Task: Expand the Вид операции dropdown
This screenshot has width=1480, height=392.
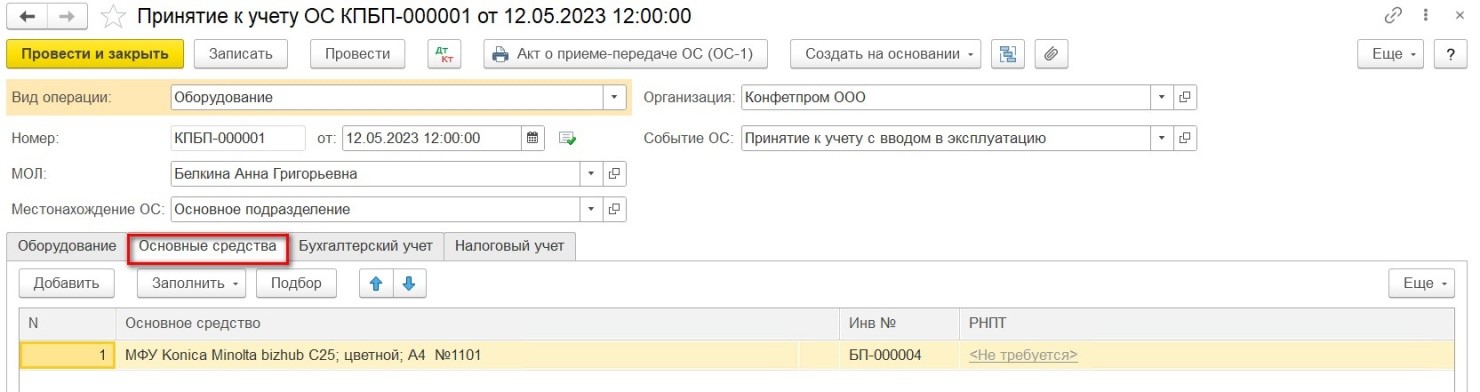Action: pyautogui.click(x=613, y=98)
